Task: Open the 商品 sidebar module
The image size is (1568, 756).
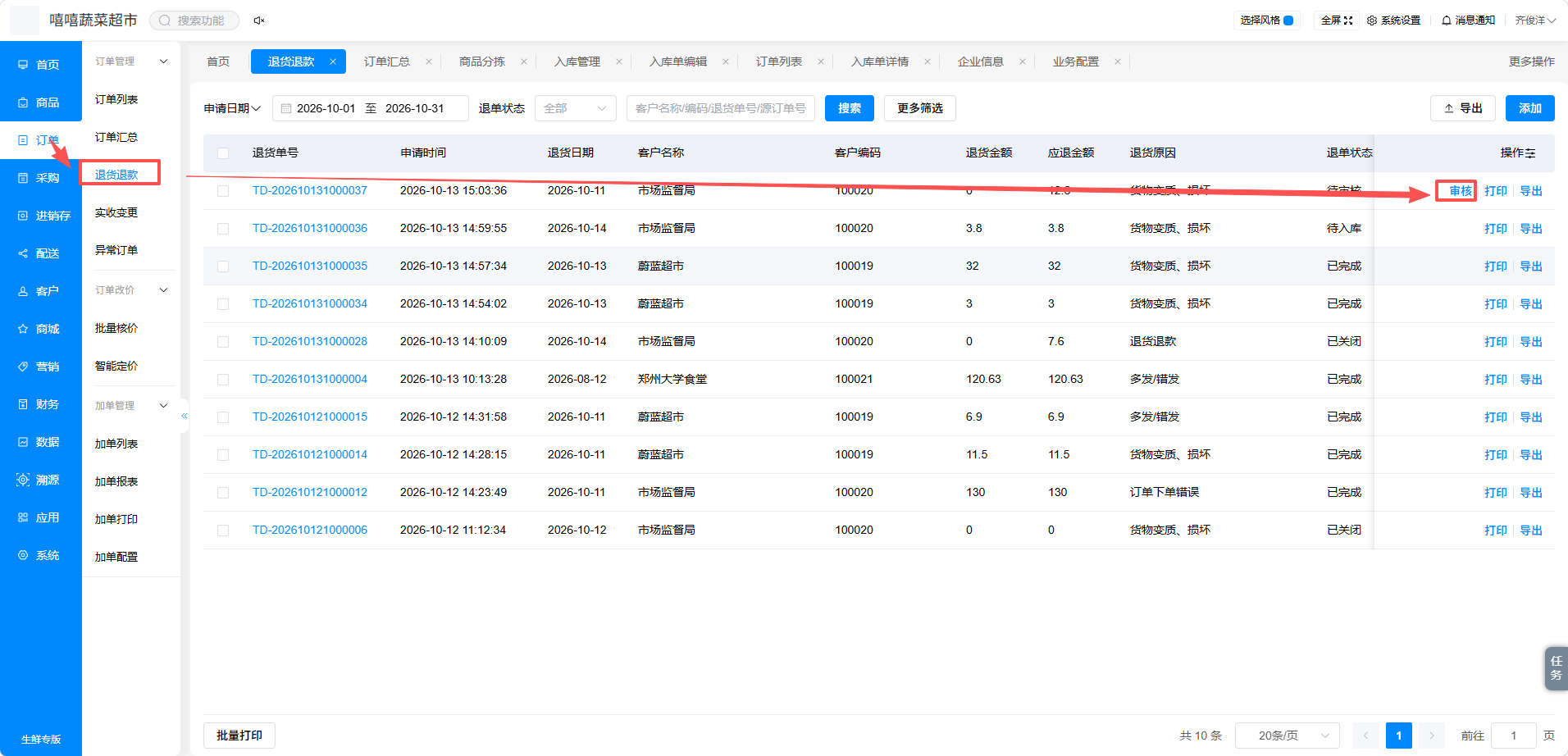Action: pyautogui.click(x=39, y=102)
